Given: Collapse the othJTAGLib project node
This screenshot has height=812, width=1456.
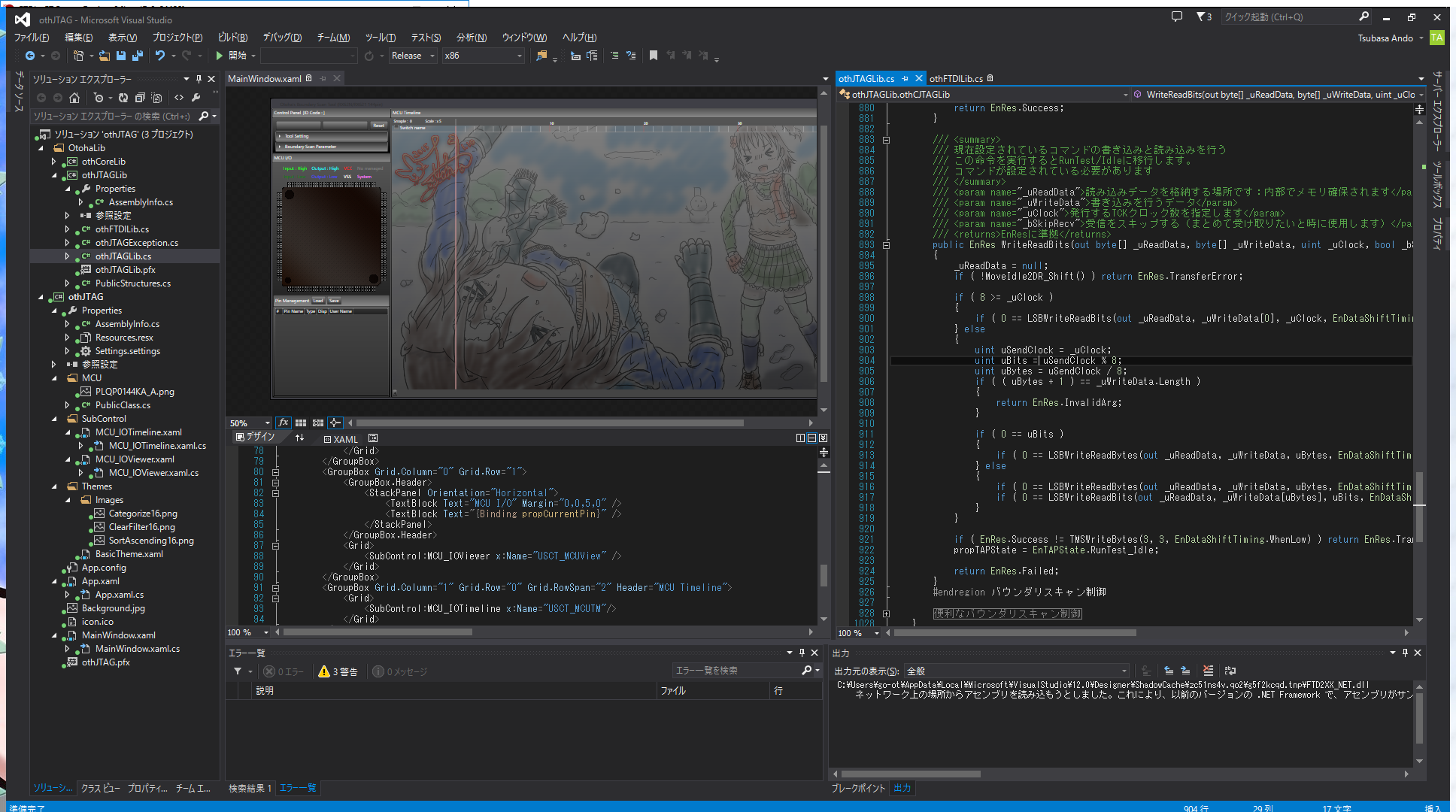Looking at the screenshot, I should [x=54, y=175].
